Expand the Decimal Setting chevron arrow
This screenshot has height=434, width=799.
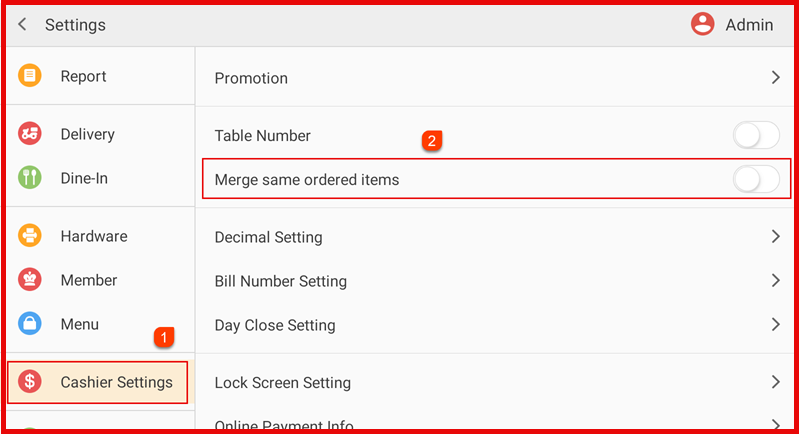[x=775, y=237]
